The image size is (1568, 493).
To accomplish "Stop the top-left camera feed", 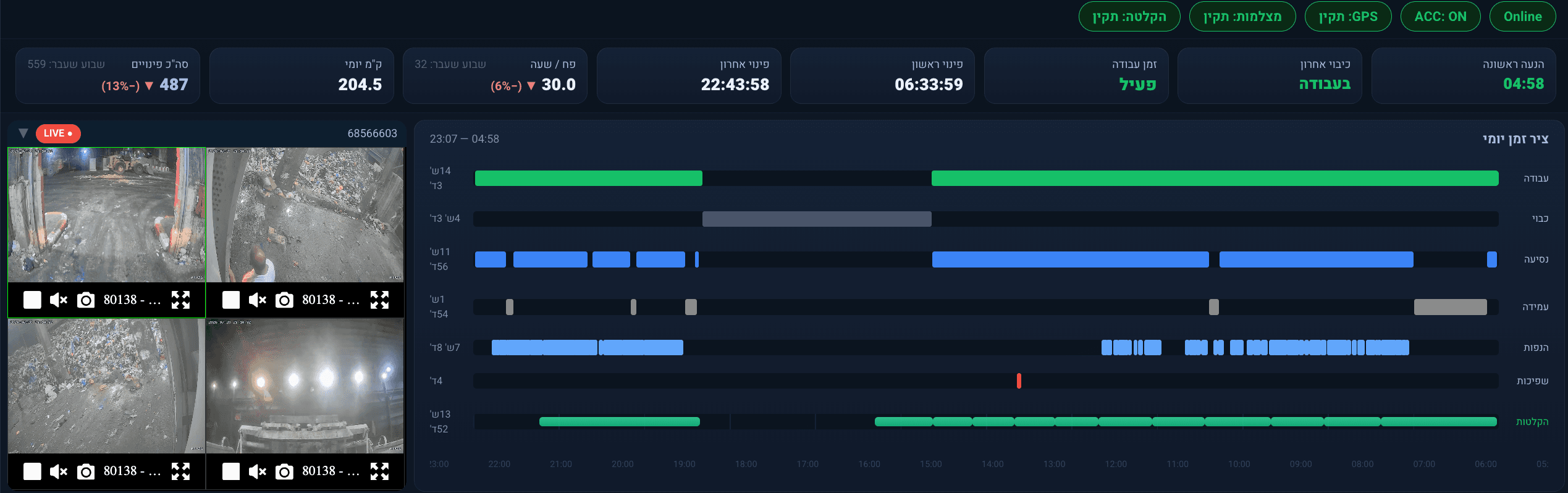I will tap(32, 300).
